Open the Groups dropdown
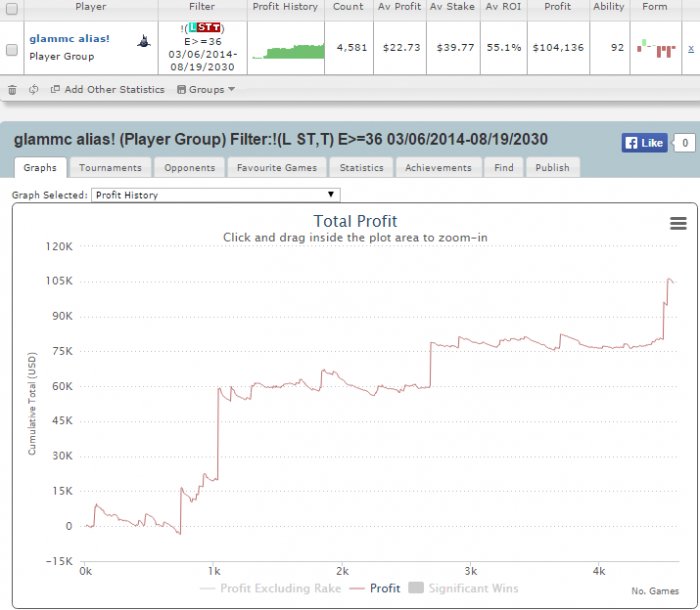 click(x=206, y=89)
